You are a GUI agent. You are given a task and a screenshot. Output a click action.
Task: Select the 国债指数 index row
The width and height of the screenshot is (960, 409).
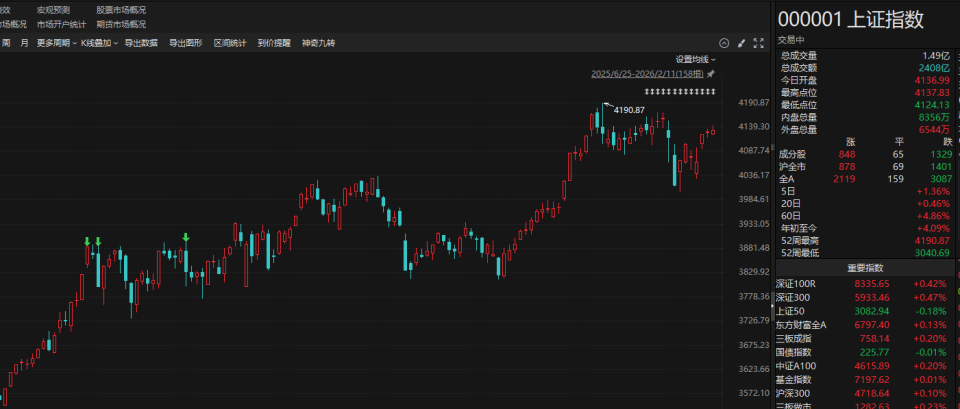865,352
